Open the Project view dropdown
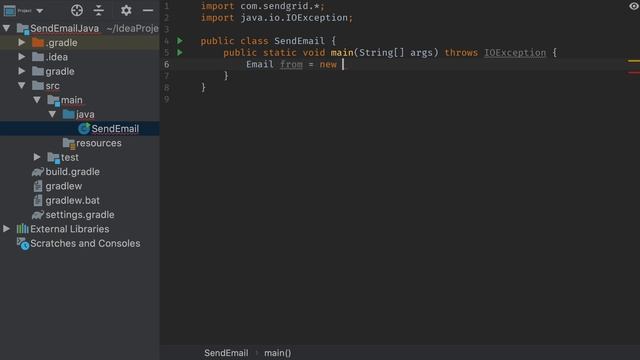640x360 pixels. [40, 11]
